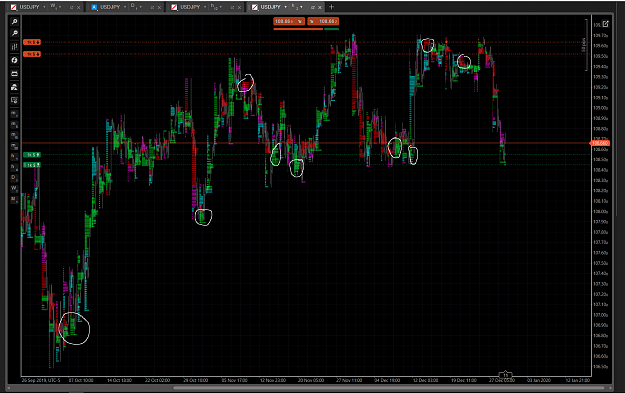Expand symbol dropdown on third USDJPY tab
The width and height of the screenshot is (625, 393).
click(x=205, y=7)
